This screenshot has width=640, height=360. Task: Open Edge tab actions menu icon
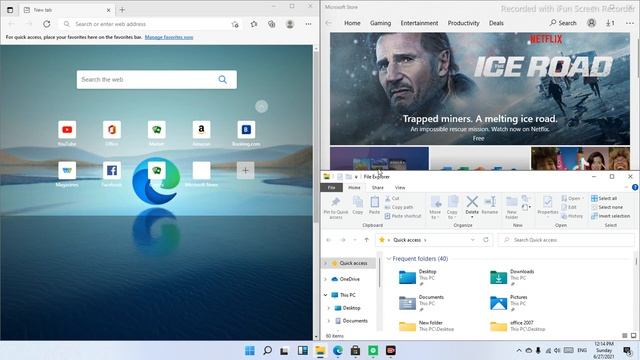[10, 9]
